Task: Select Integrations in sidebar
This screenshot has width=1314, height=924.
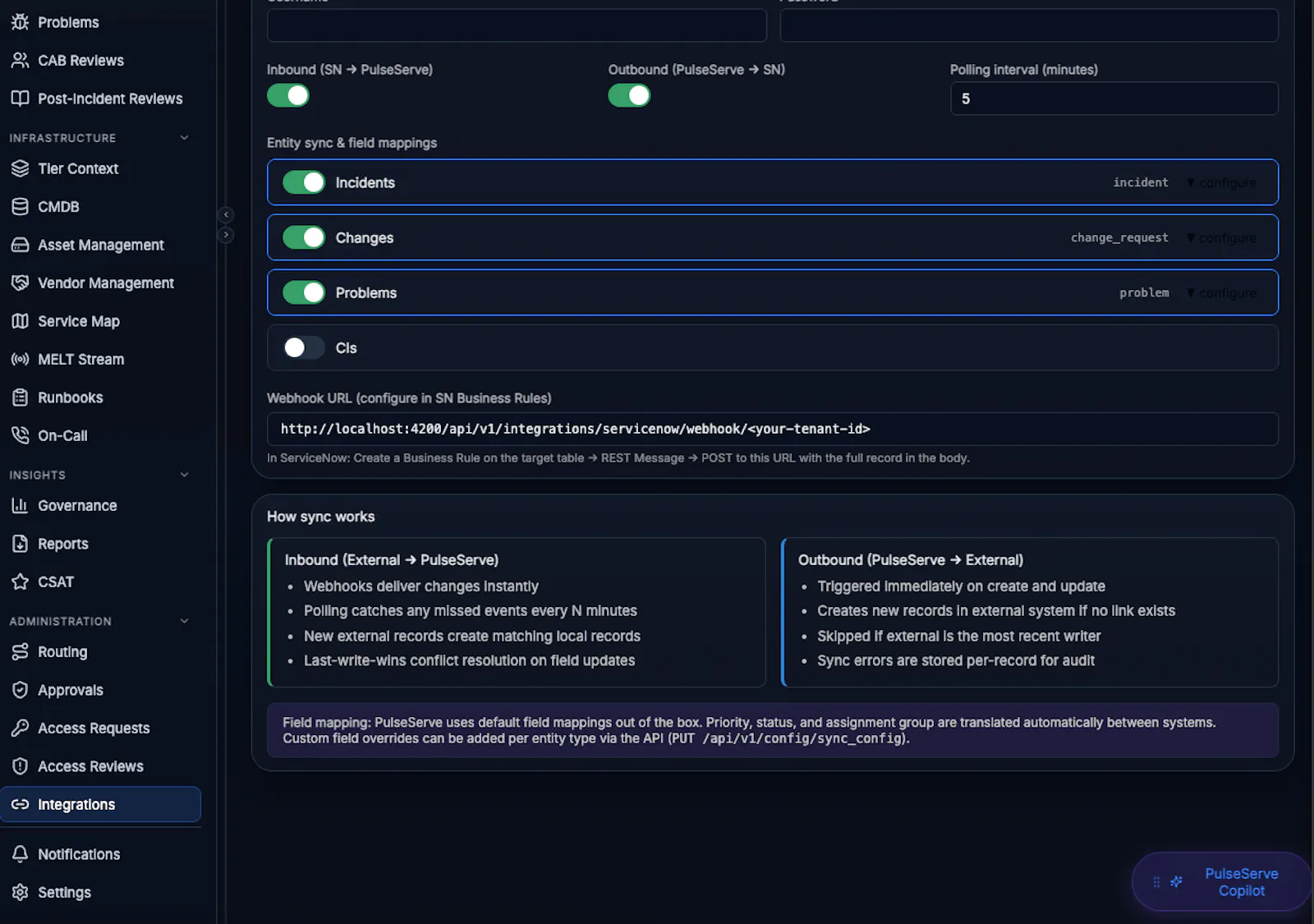Action: click(x=100, y=804)
